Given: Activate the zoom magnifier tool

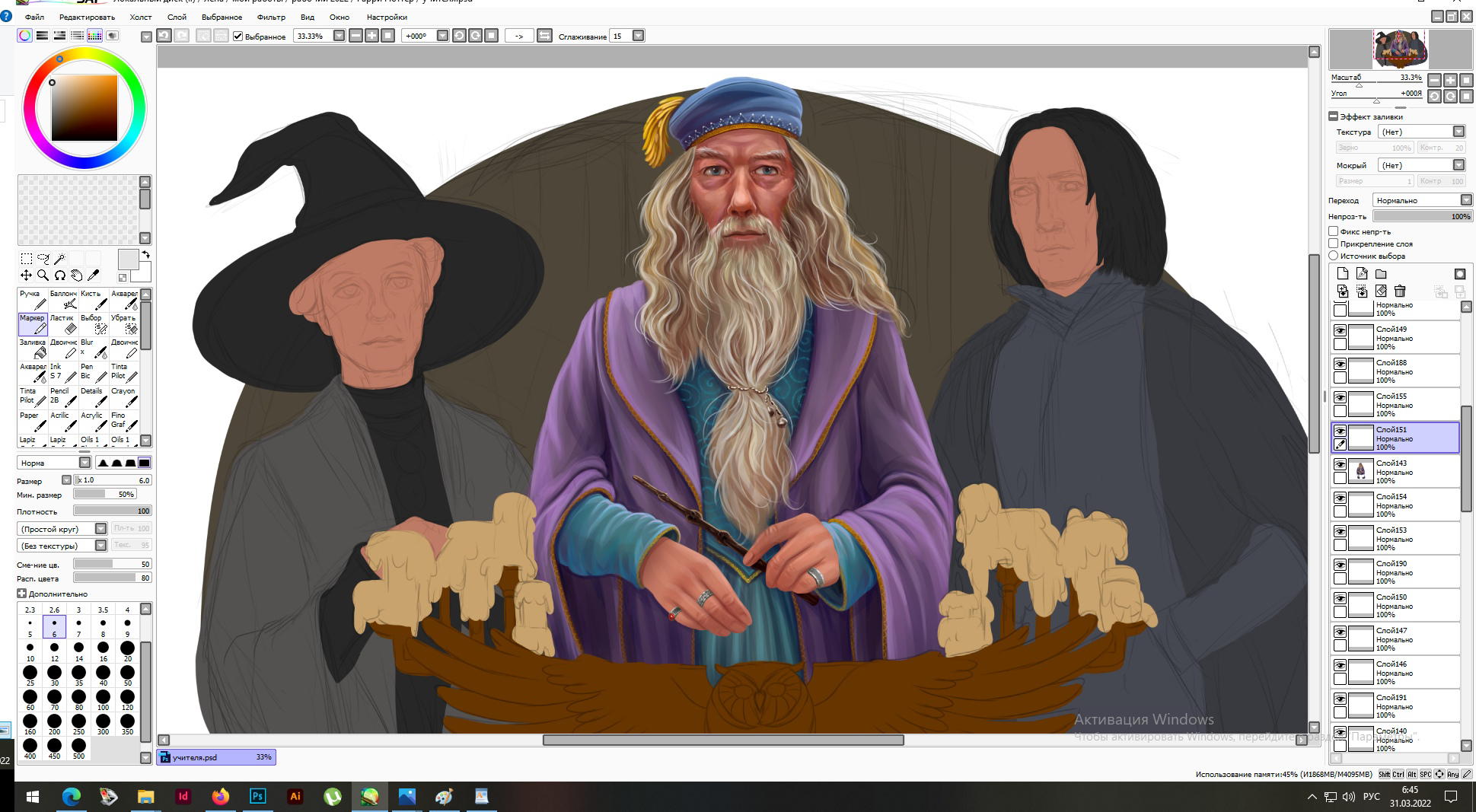Looking at the screenshot, I should tap(43, 275).
